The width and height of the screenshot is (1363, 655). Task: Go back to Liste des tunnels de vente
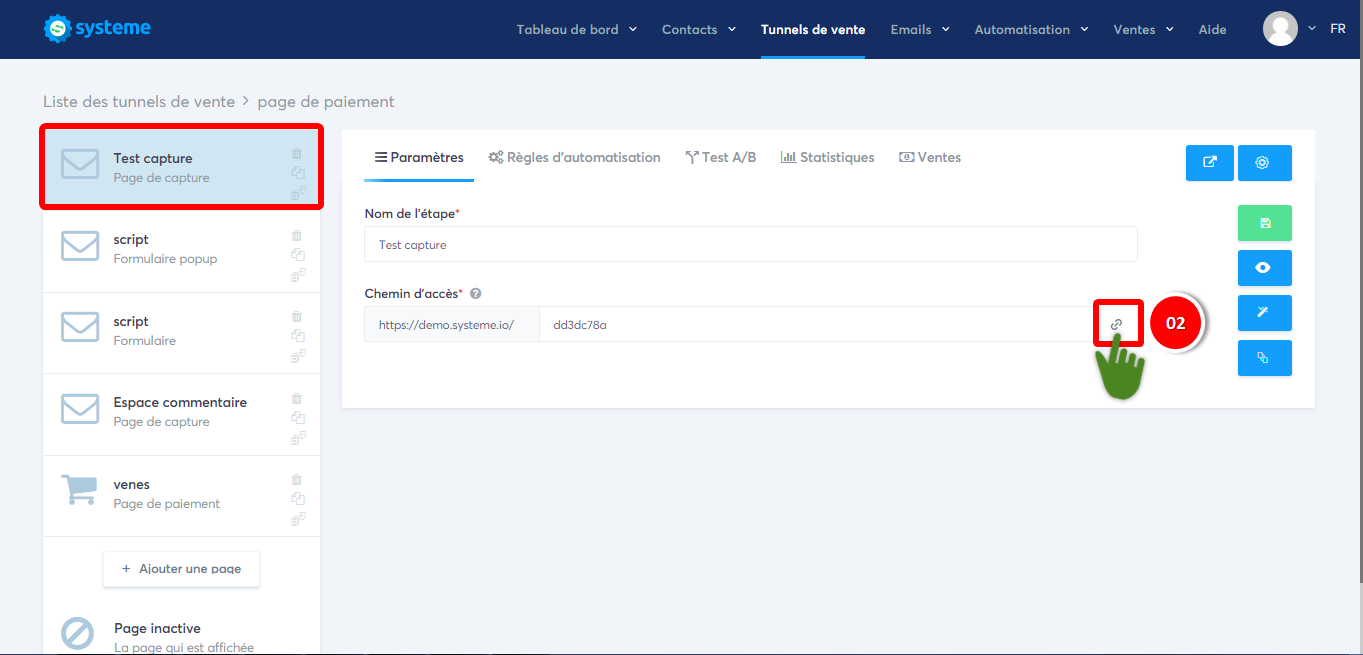click(x=139, y=101)
